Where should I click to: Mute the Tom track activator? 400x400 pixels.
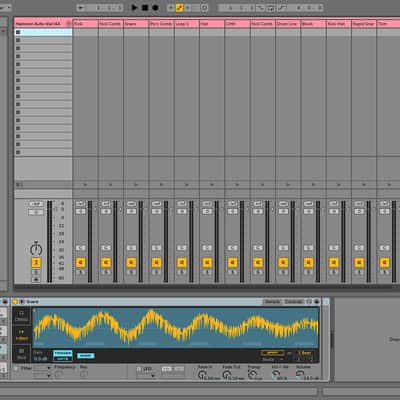click(384, 263)
